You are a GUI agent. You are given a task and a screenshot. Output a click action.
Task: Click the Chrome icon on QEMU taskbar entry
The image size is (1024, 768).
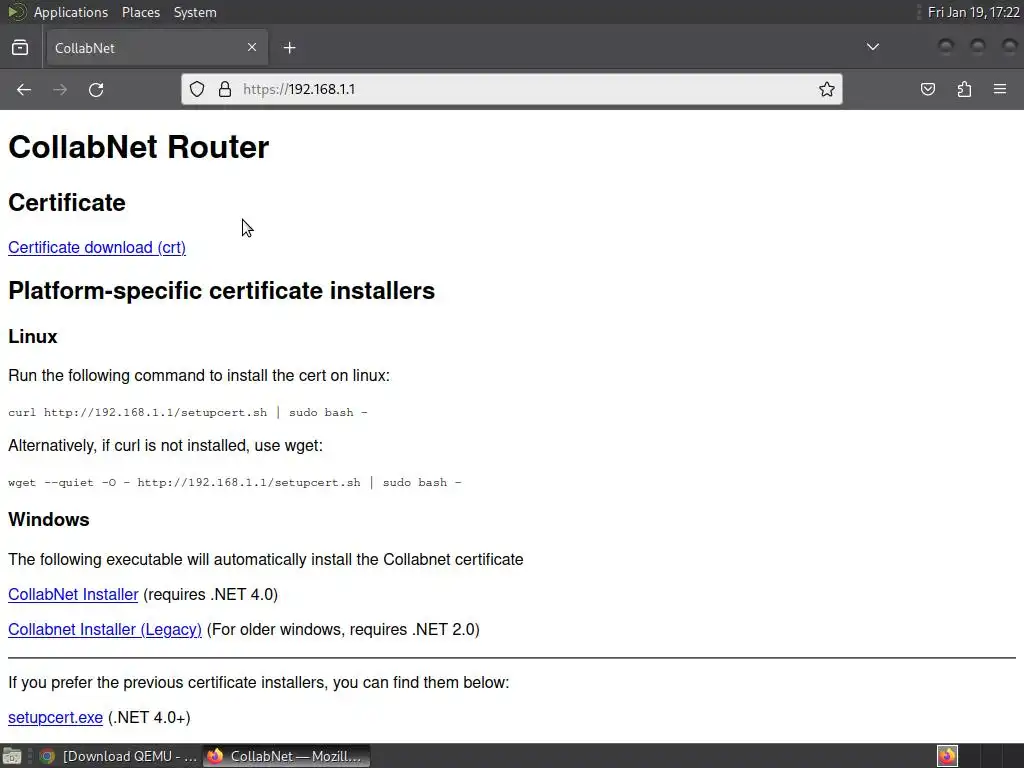[47, 756]
